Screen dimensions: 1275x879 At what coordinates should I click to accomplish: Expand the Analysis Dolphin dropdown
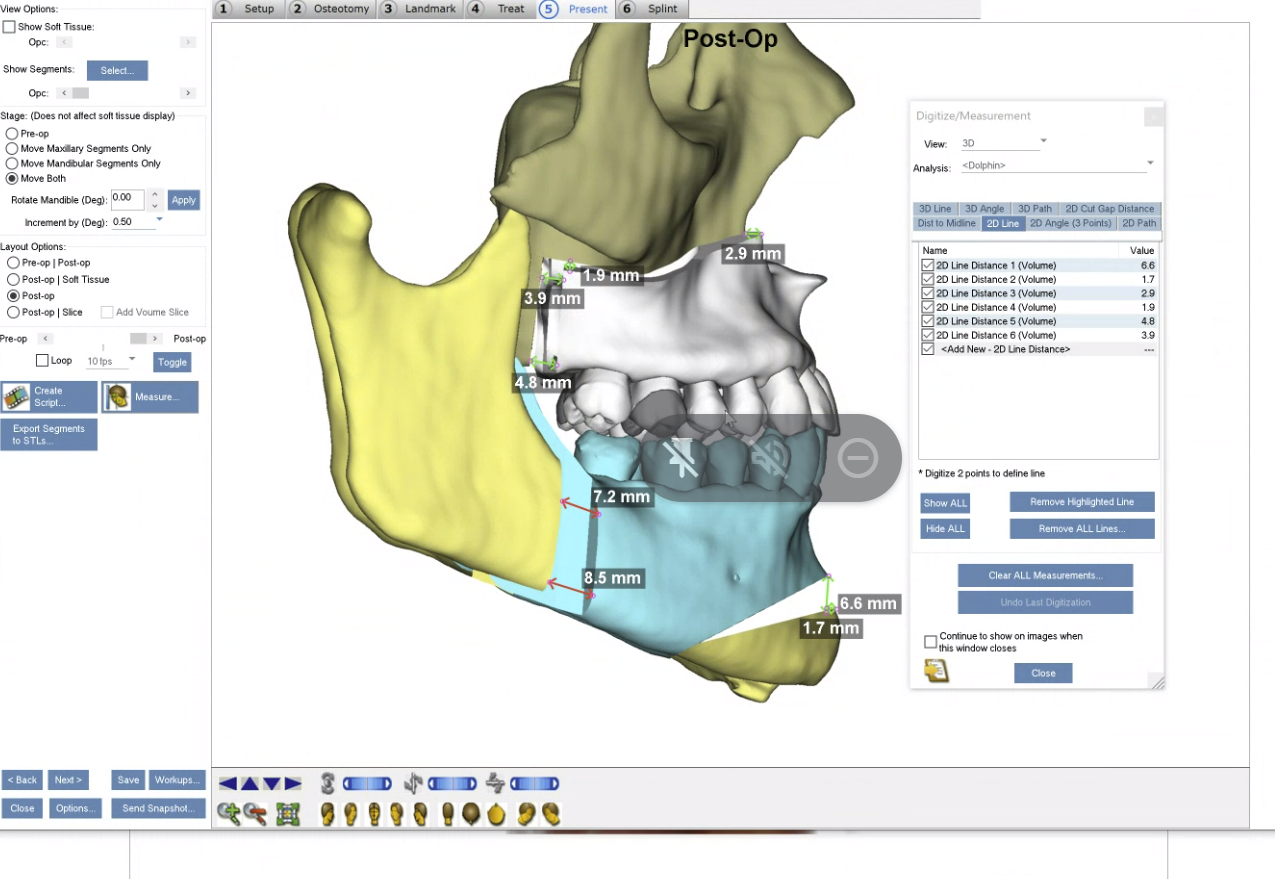click(x=1150, y=163)
